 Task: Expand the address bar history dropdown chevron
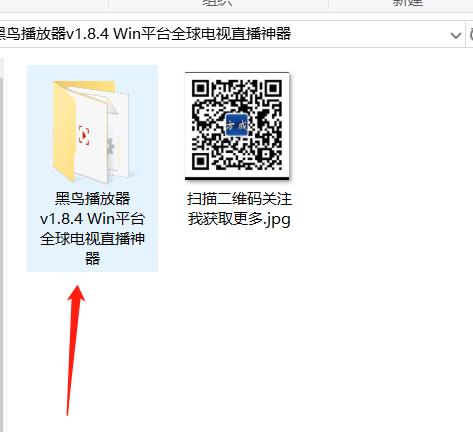tap(455, 35)
